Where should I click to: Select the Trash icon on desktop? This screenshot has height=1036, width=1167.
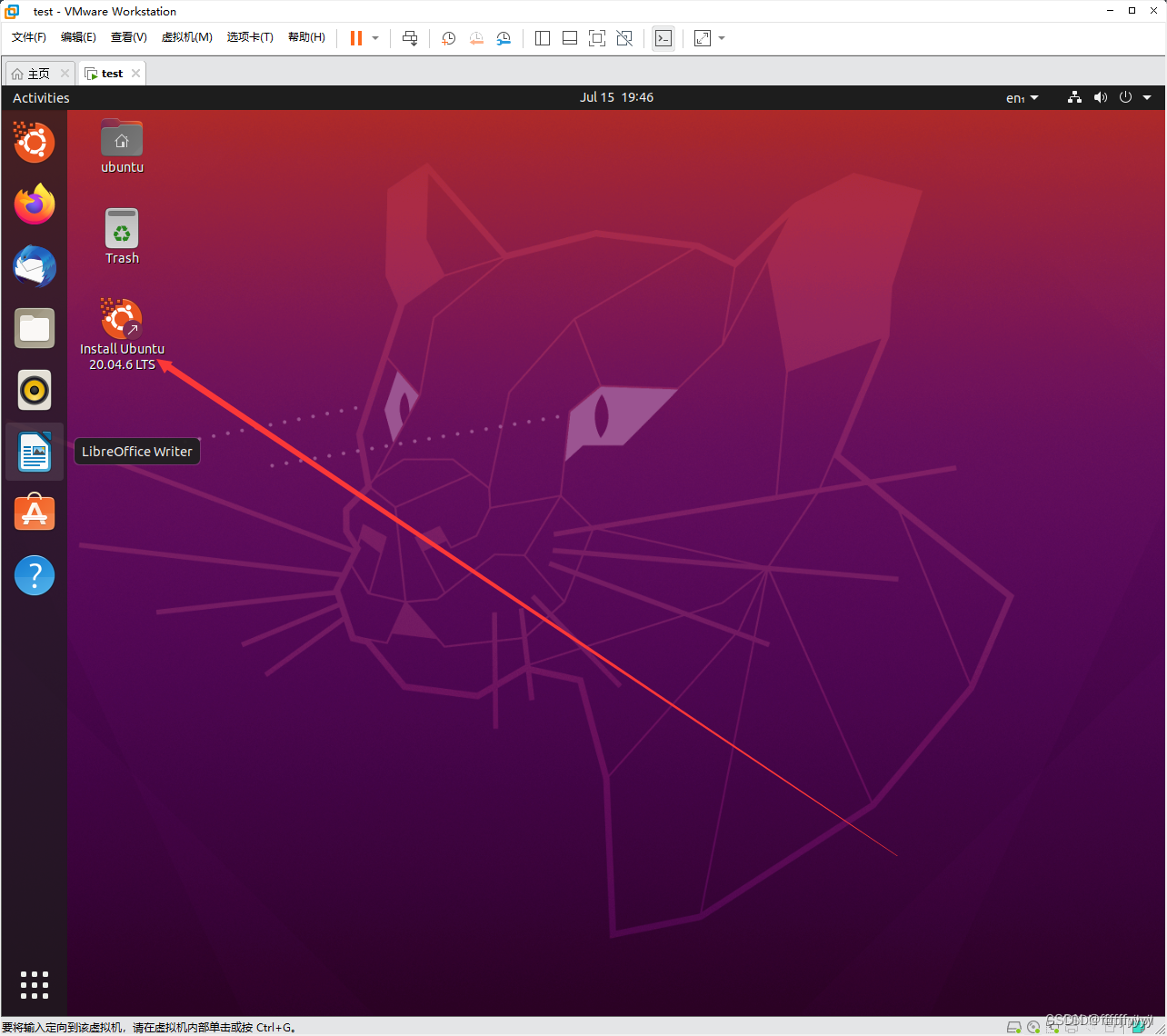[x=122, y=236]
